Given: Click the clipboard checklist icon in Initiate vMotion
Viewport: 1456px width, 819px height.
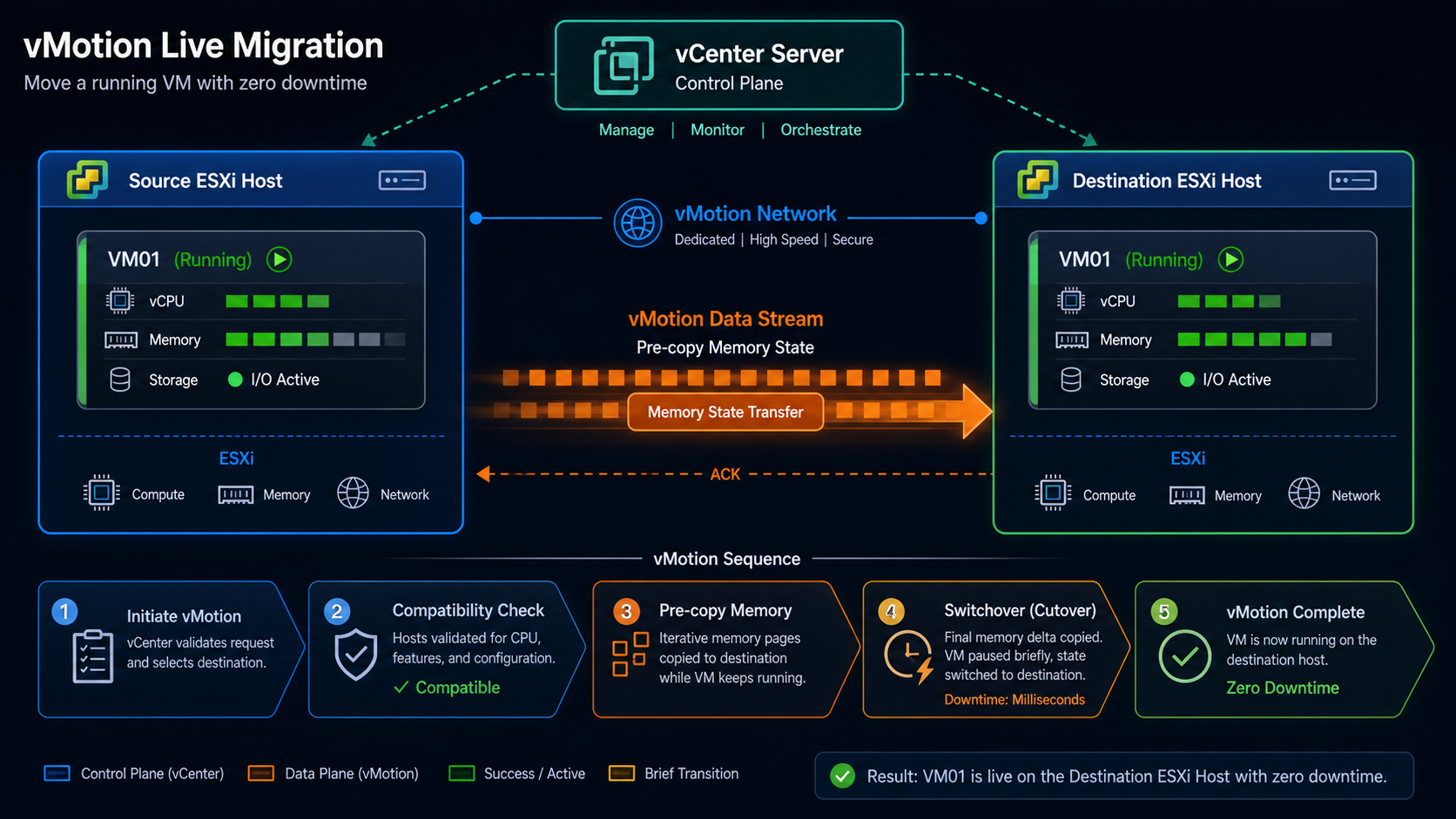Looking at the screenshot, I should 93,656.
